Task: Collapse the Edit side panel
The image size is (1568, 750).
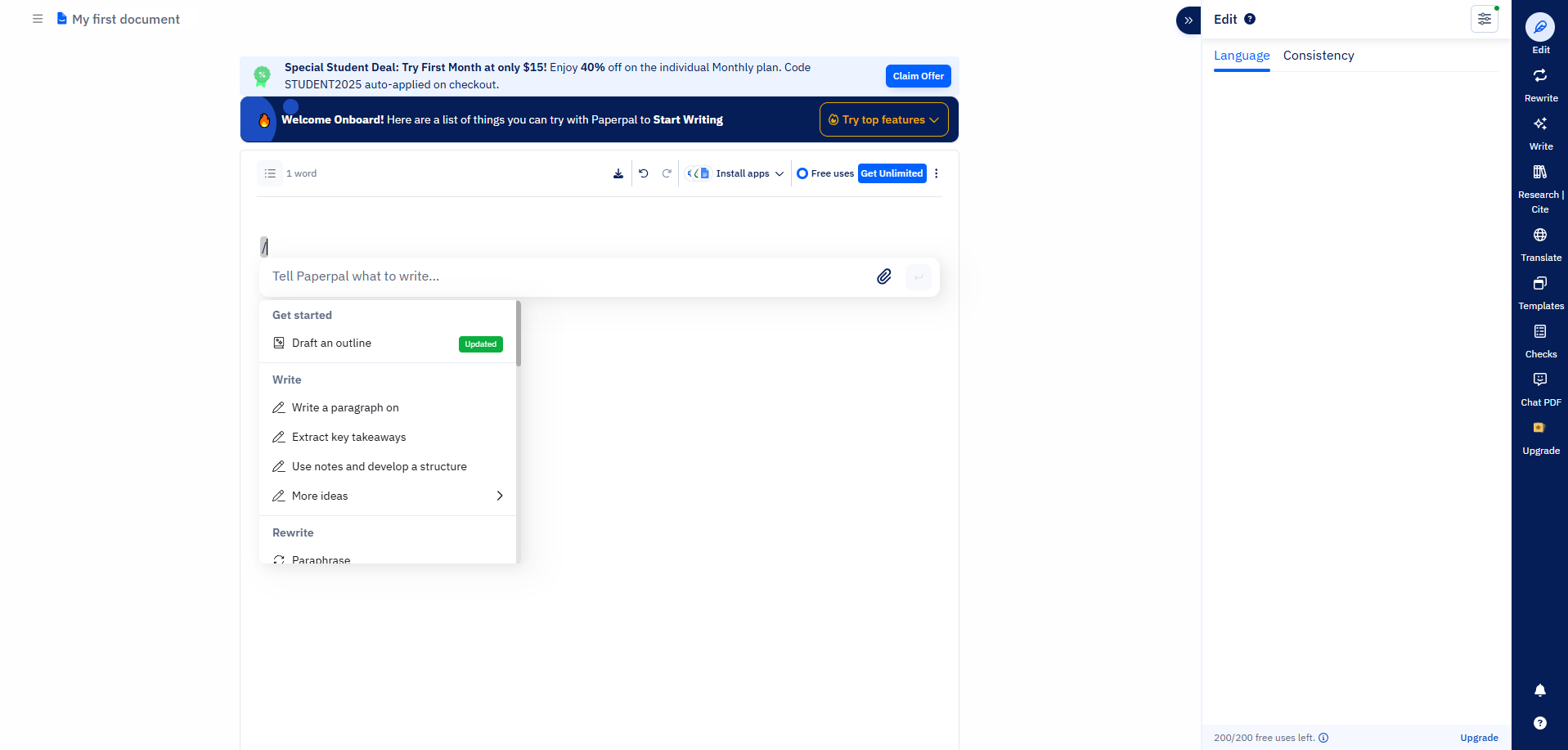Action: coord(1188,20)
